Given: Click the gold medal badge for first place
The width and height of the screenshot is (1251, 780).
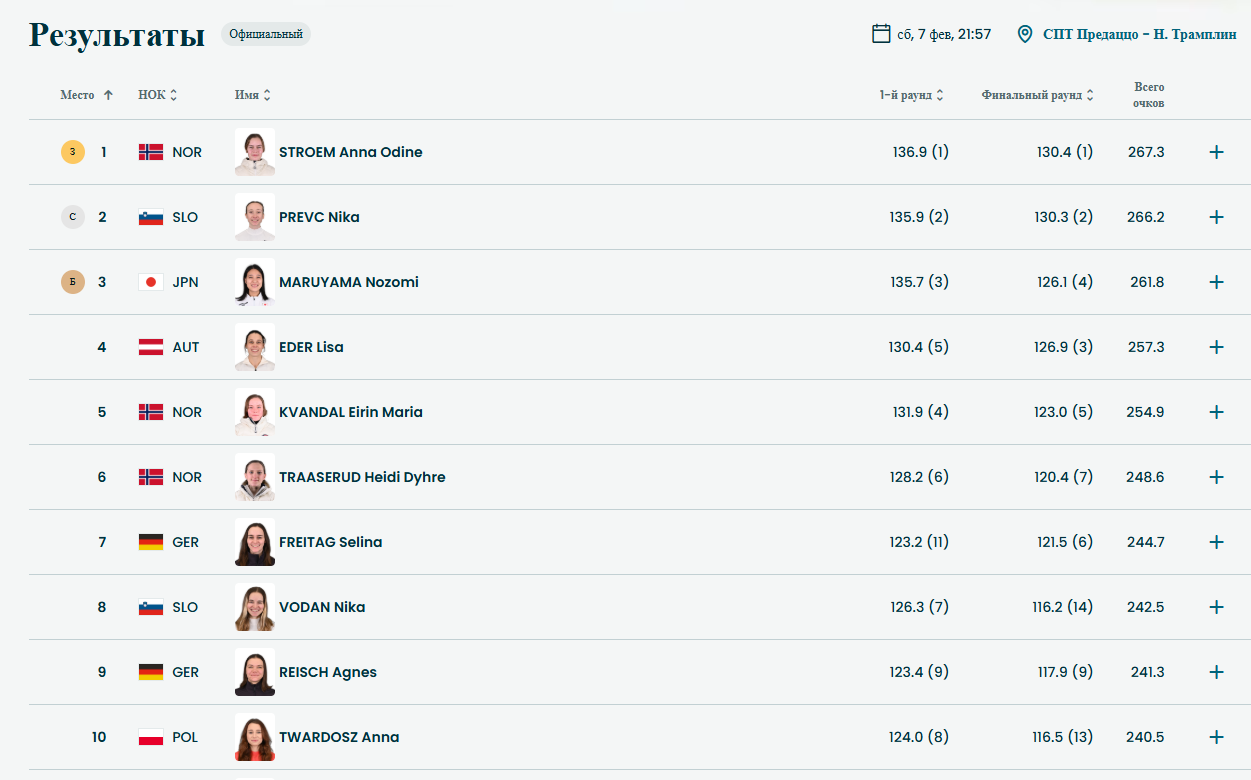Looking at the screenshot, I should pyautogui.click(x=73, y=152).
